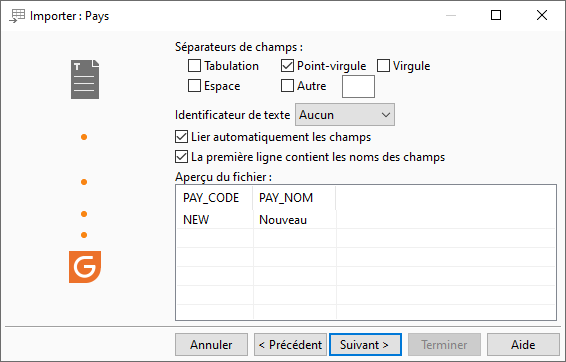Select the PAY_NOM column header in preview
The height and width of the screenshot is (362, 566).
(x=286, y=198)
